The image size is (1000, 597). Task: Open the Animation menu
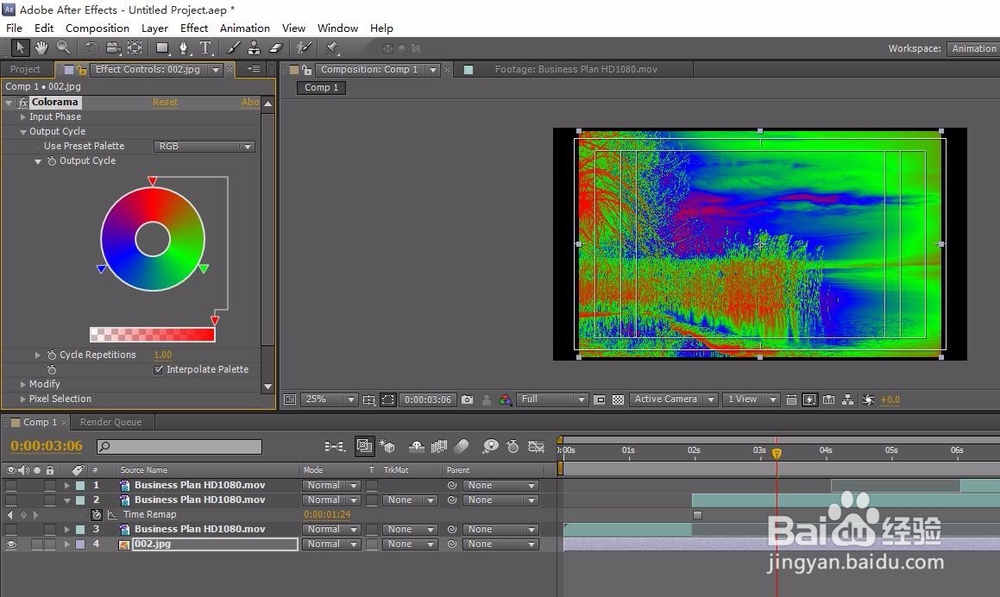pos(245,28)
